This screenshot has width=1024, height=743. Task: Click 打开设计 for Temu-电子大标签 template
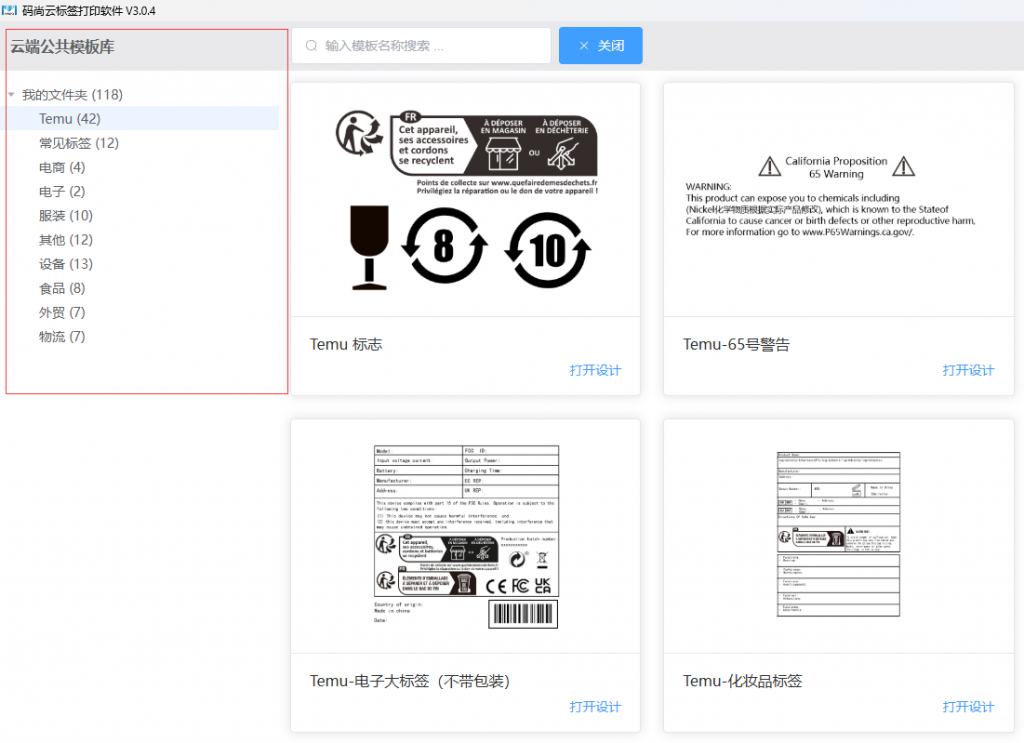click(595, 706)
